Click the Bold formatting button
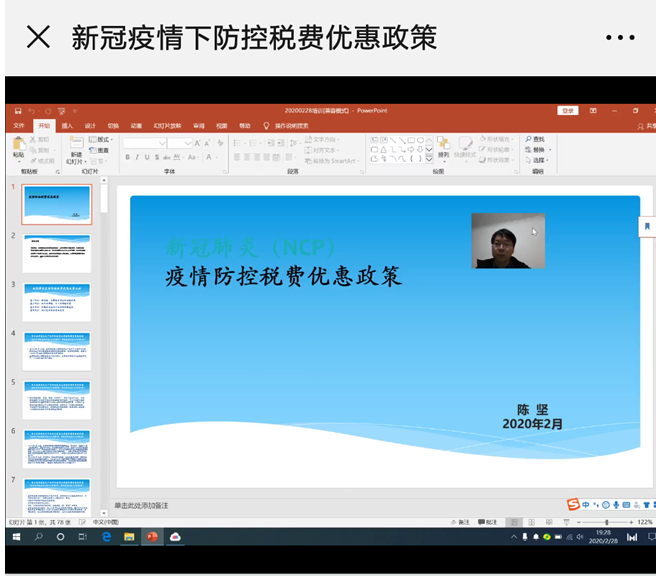 (x=128, y=157)
